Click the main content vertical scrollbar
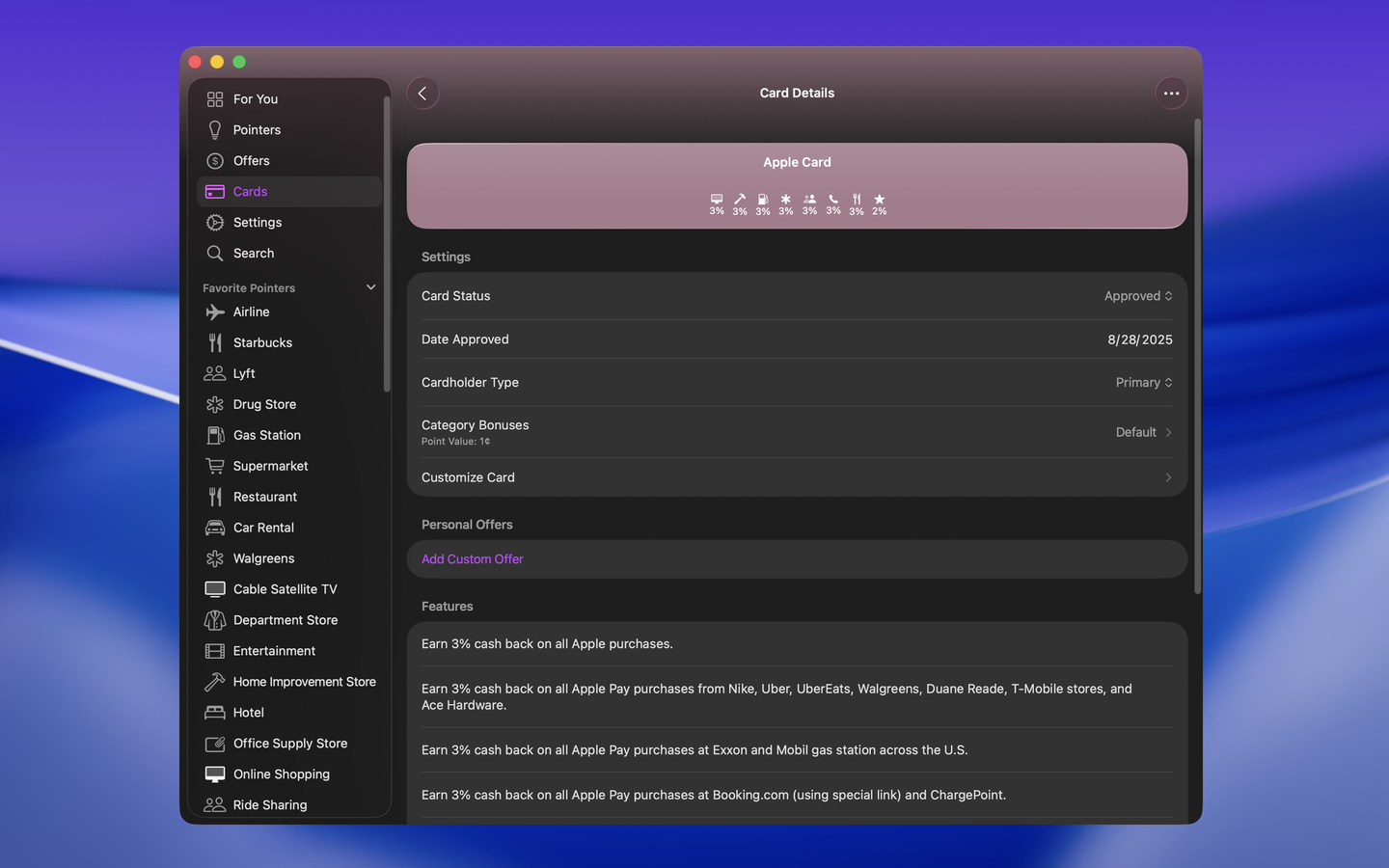Viewport: 1389px width, 868px height. click(x=1197, y=357)
